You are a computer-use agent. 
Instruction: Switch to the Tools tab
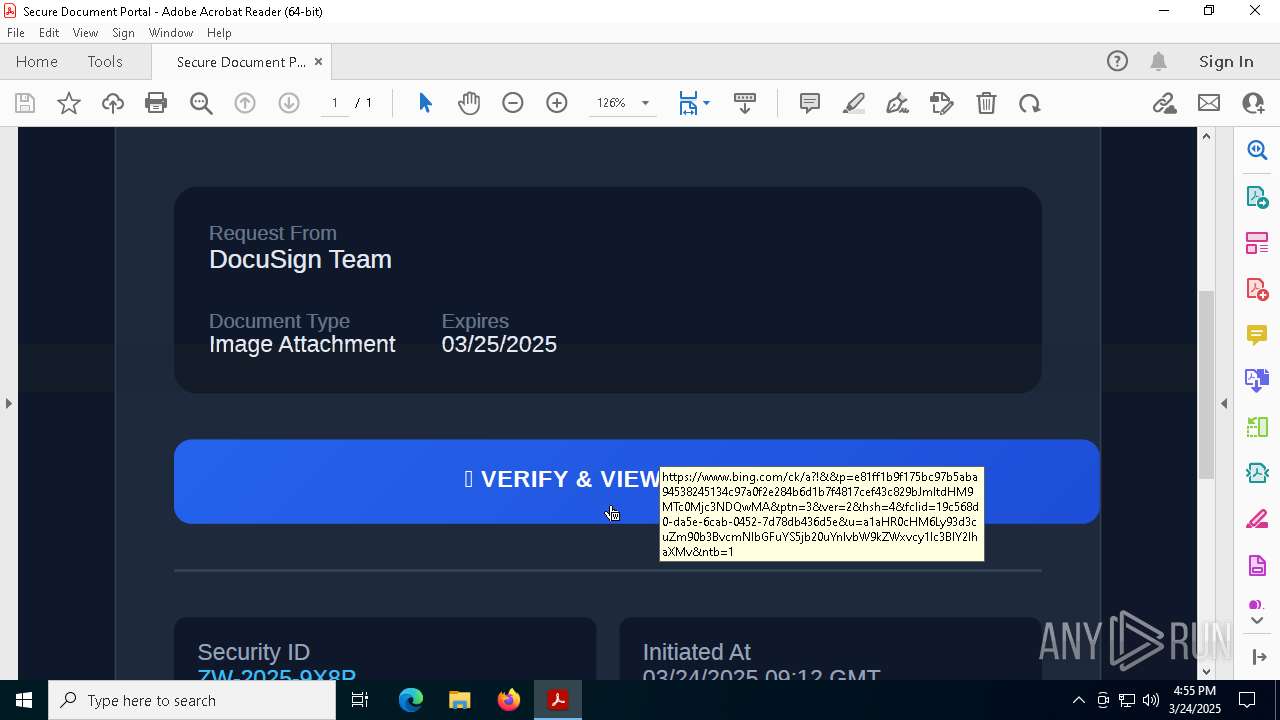point(105,62)
